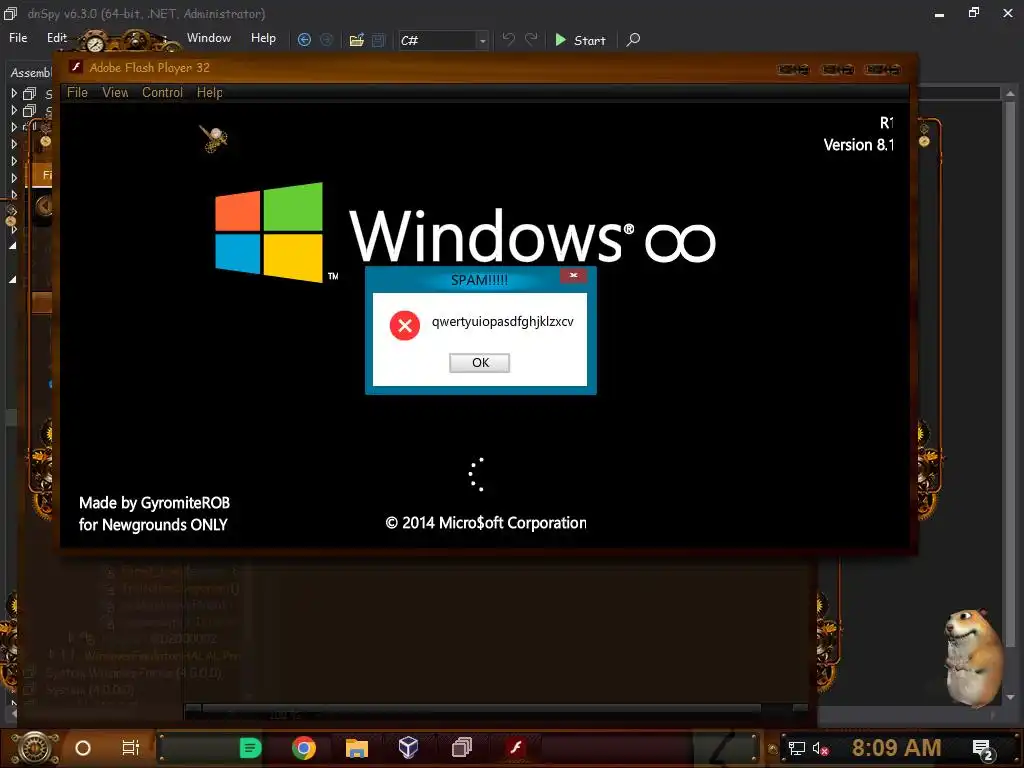Open dnSpy File menu
Screen dimensions: 1024x768
[18, 38]
